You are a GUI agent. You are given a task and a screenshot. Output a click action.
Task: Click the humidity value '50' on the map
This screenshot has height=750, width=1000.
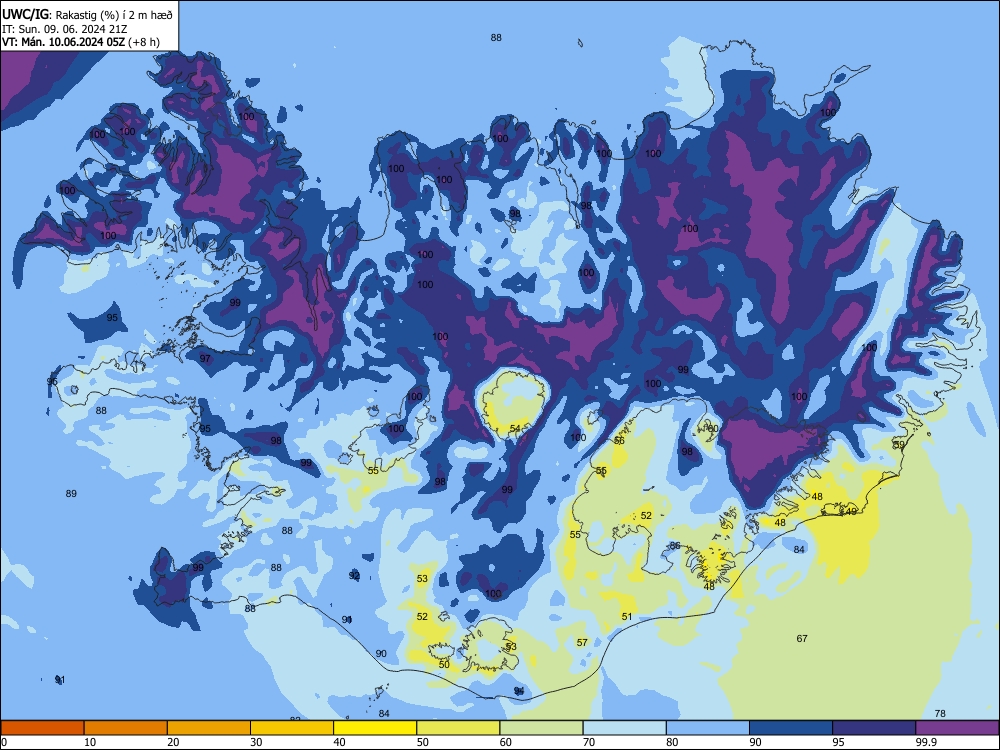445,665
